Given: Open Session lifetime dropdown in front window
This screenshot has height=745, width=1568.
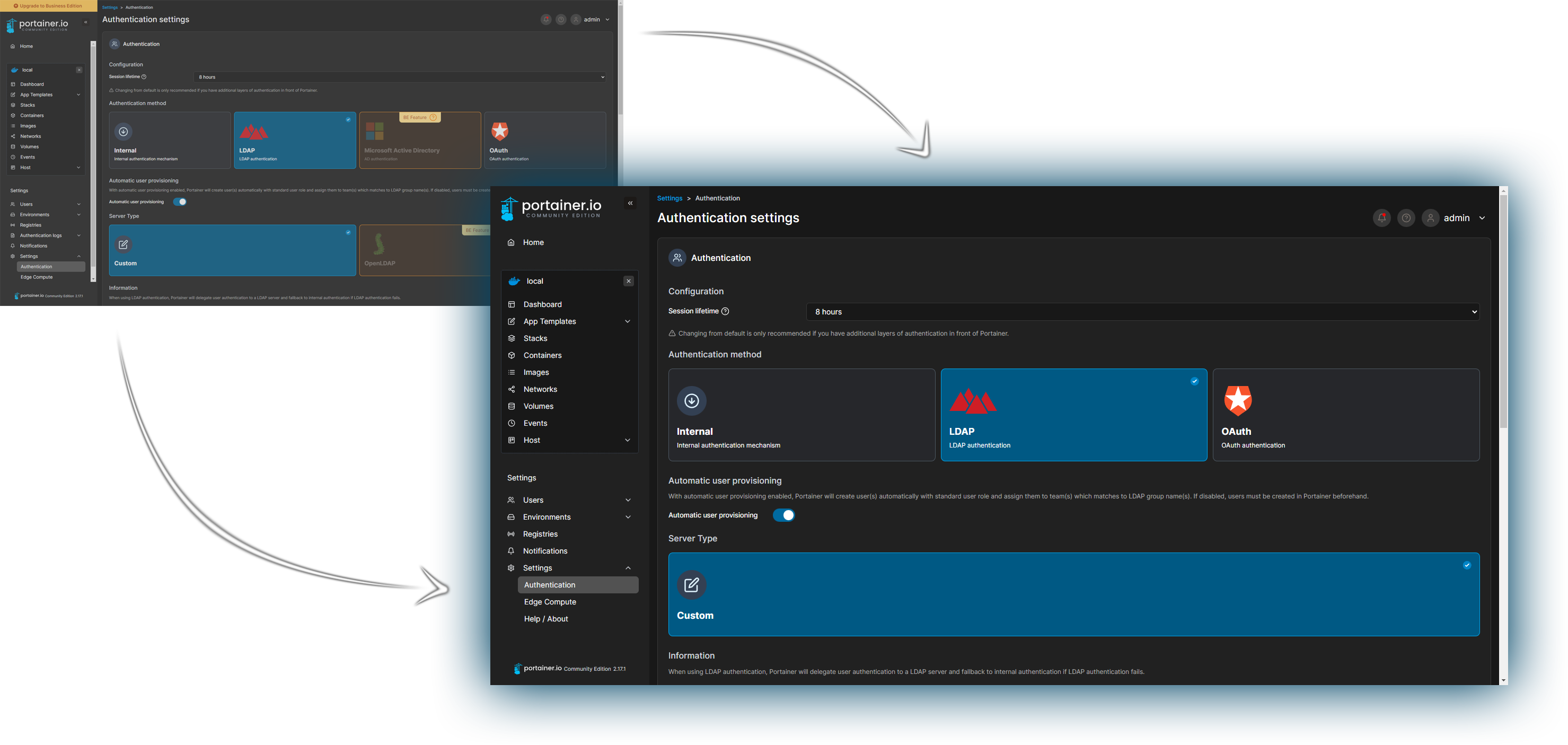Looking at the screenshot, I should click(x=1142, y=312).
